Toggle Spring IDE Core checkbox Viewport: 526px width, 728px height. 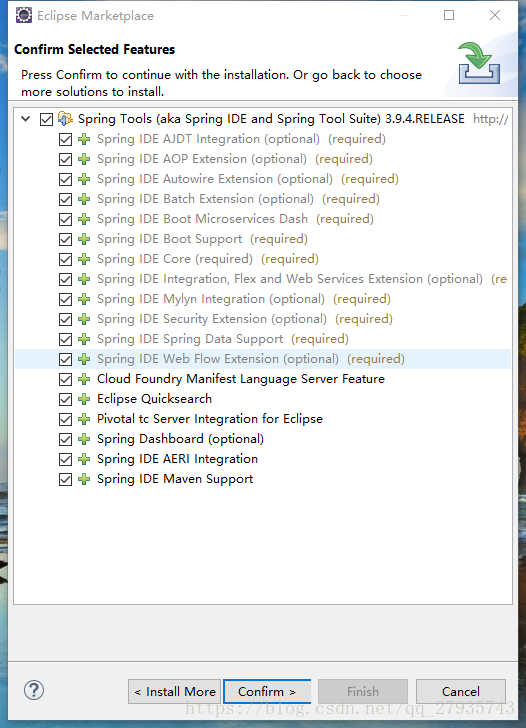[x=65, y=259]
